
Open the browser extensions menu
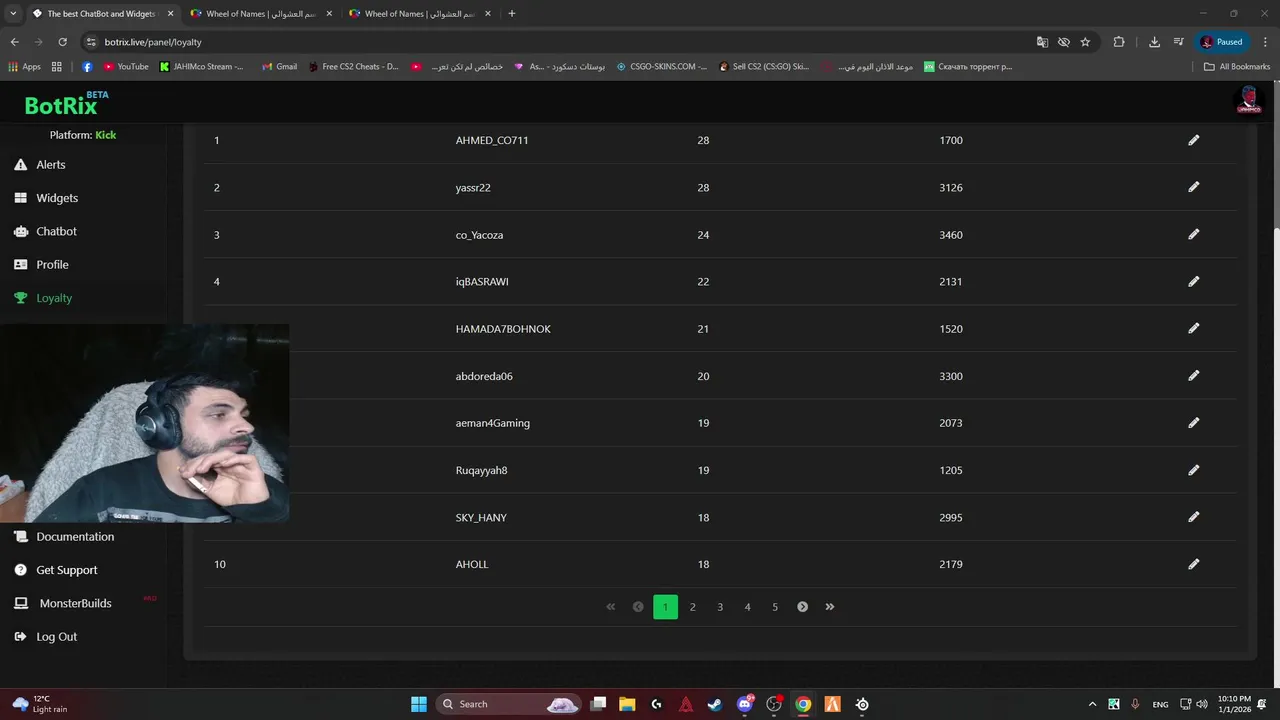[x=1119, y=42]
